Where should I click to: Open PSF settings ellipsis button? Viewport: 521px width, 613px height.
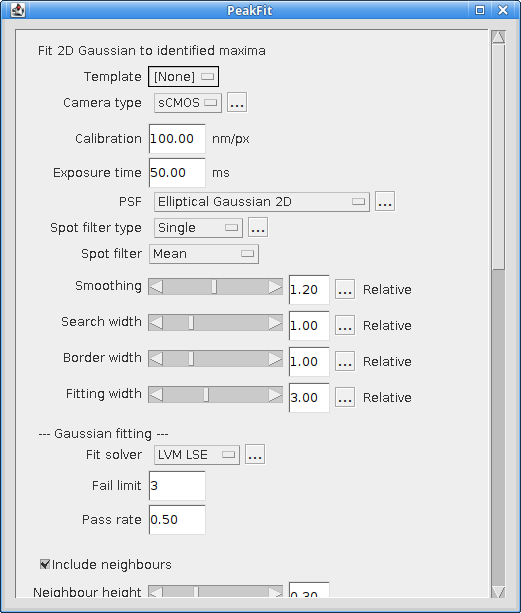[385, 201]
